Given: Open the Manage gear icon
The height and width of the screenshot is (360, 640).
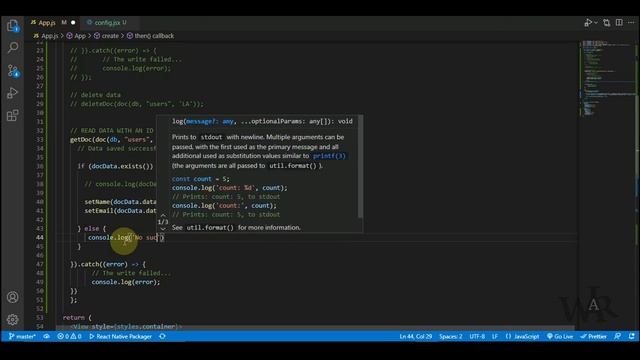Looking at the screenshot, I should pos(13,320).
